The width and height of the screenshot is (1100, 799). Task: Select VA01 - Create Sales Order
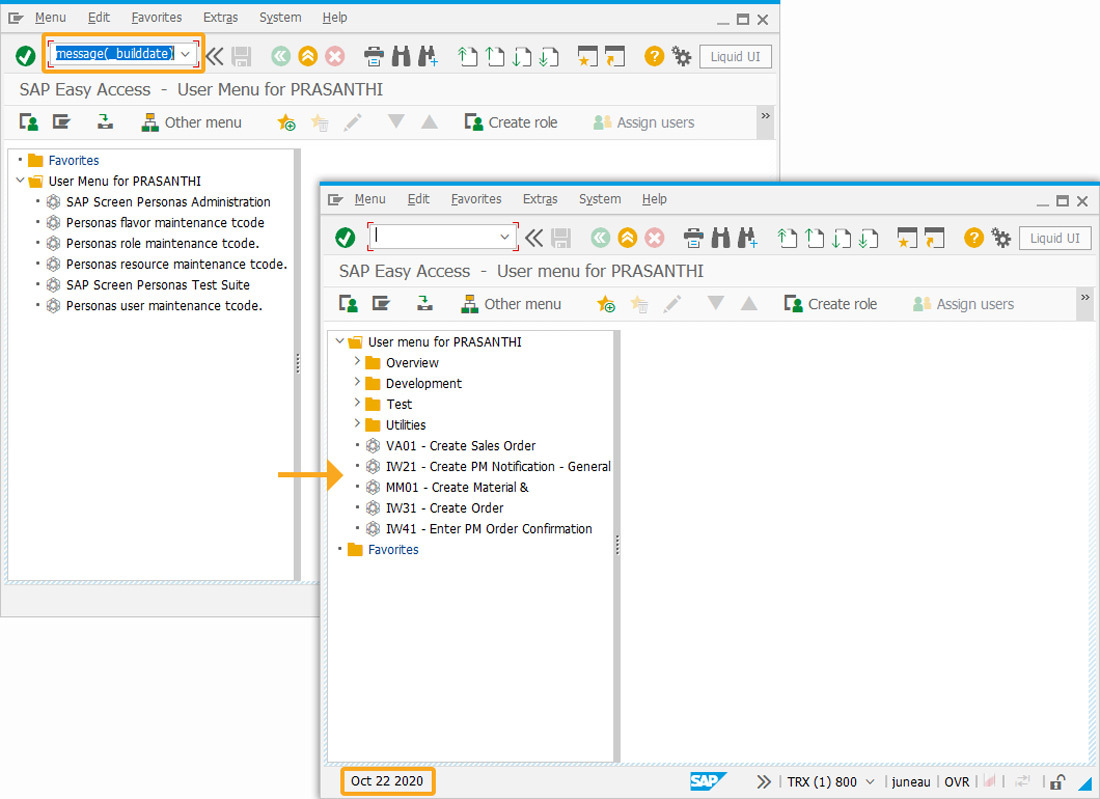point(461,445)
